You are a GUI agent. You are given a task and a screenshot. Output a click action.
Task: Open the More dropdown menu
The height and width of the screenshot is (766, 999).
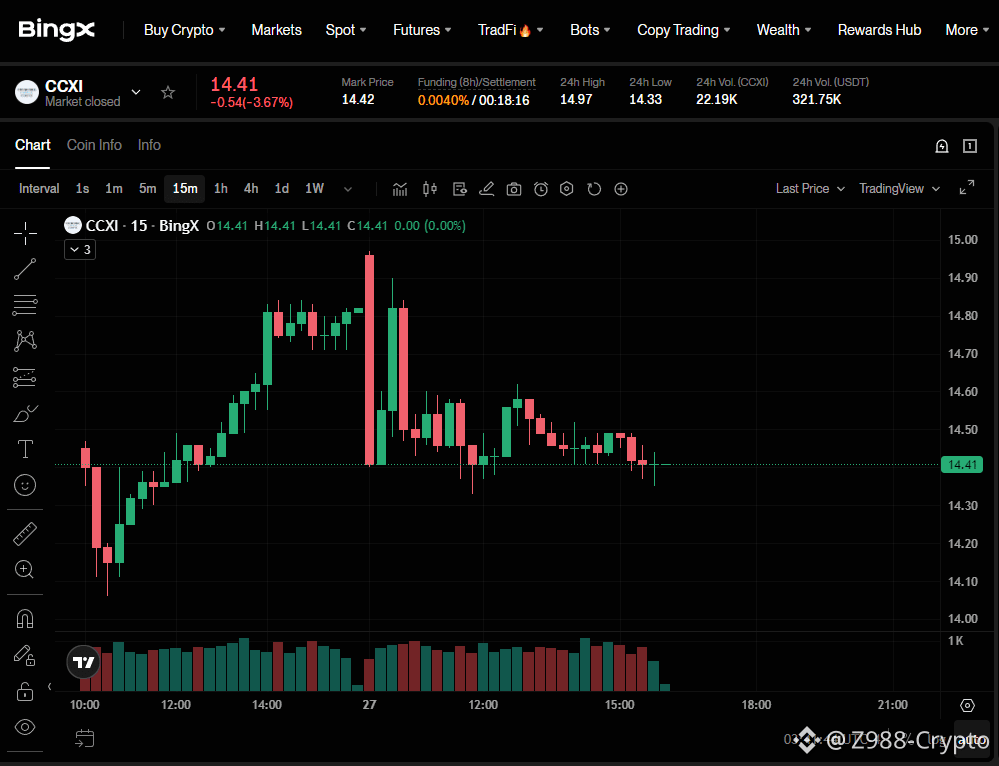click(x=967, y=30)
